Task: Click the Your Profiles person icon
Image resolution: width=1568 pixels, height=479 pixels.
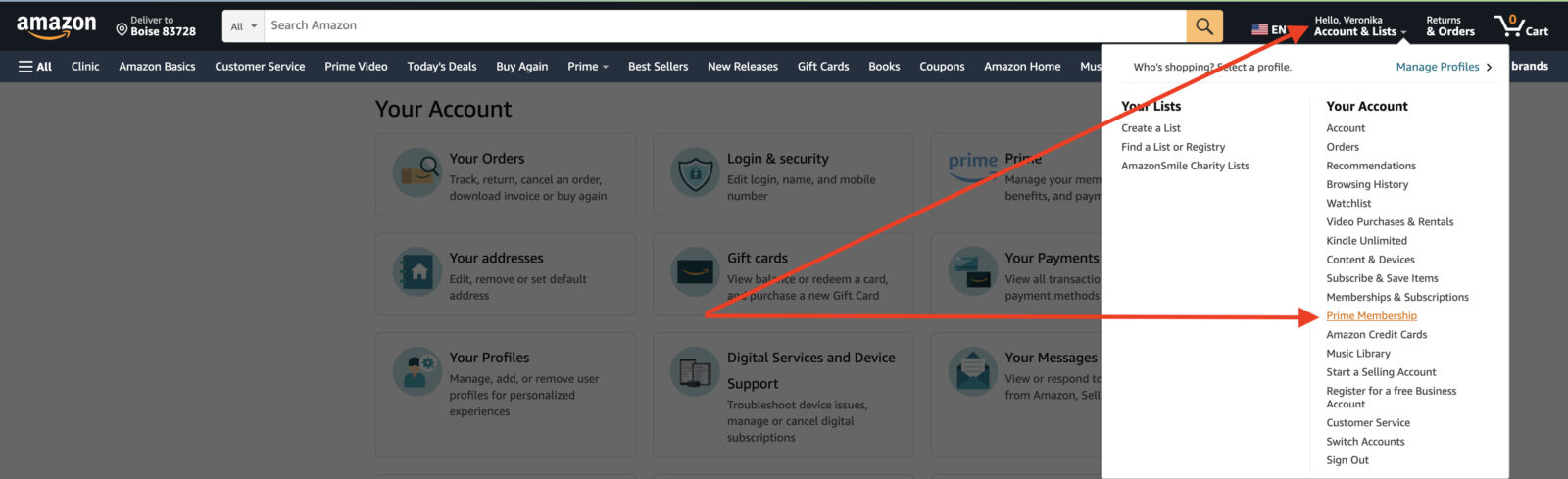Action: [417, 373]
